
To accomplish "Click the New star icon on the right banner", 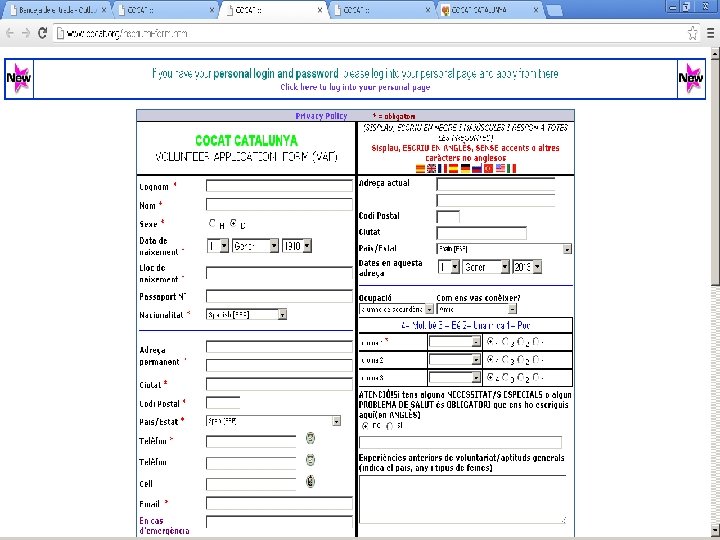I will click(691, 79).
